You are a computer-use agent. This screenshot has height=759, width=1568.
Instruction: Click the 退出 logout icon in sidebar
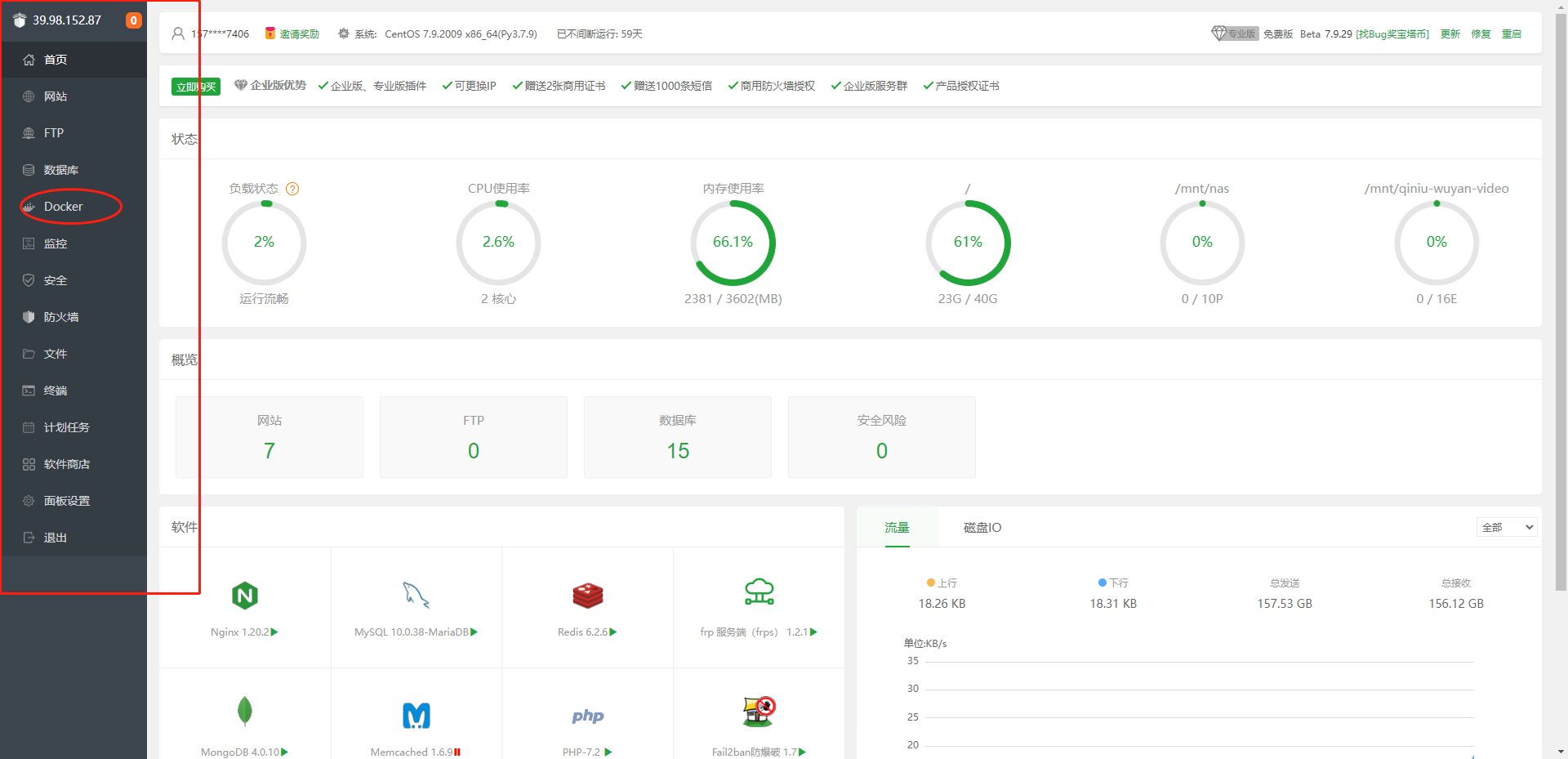pyautogui.click(x=29, y=538)
